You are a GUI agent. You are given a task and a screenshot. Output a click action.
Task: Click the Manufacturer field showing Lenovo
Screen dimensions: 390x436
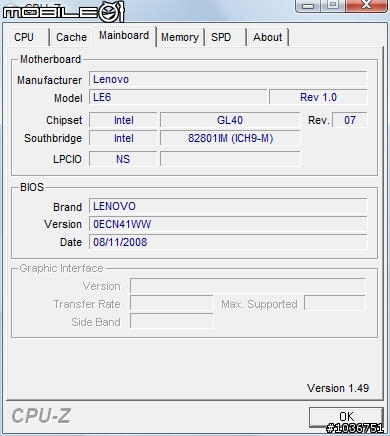tap(228, 79)
